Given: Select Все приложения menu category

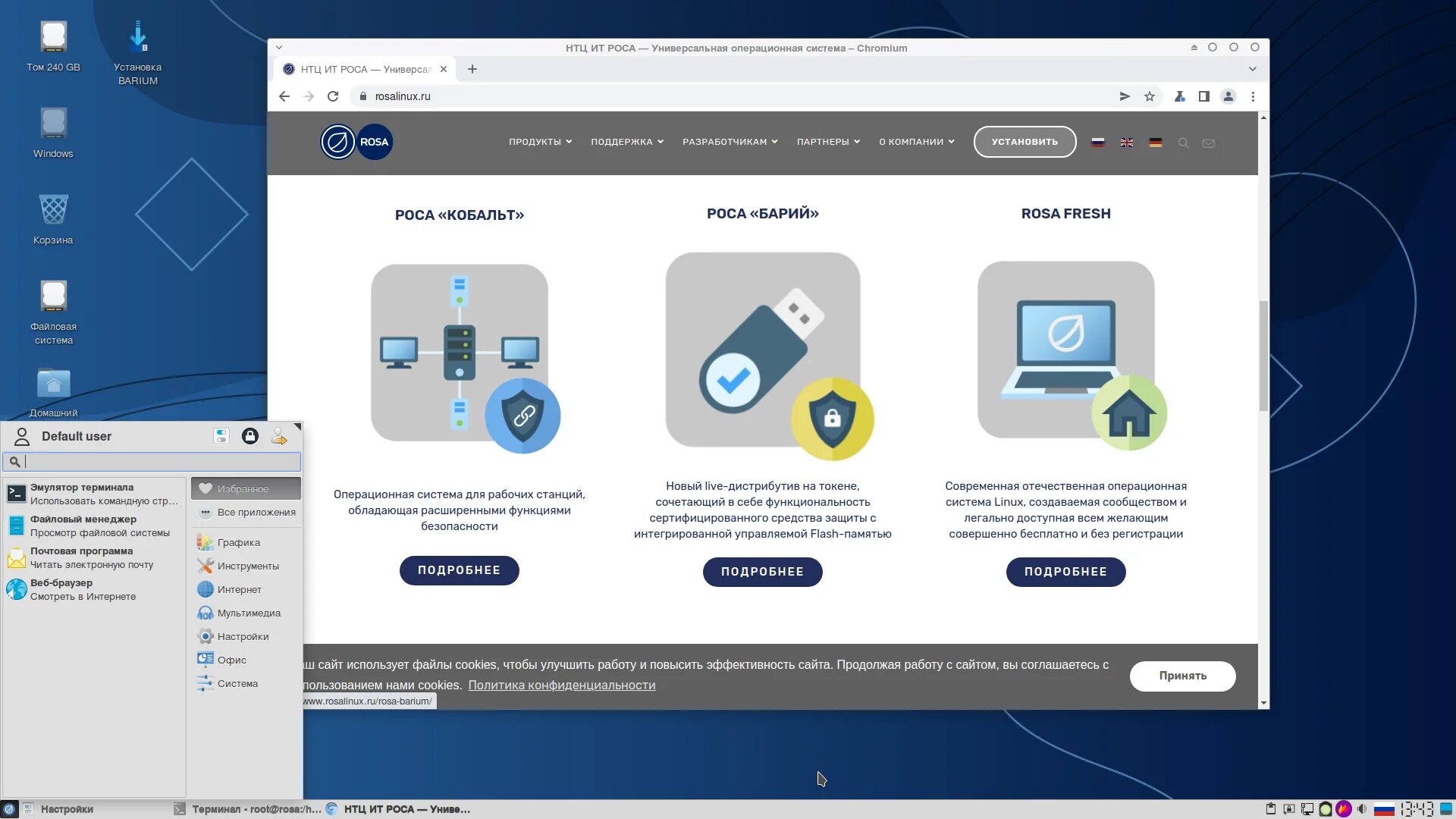Looking at the screenshot, I should [x=256, y=513].
